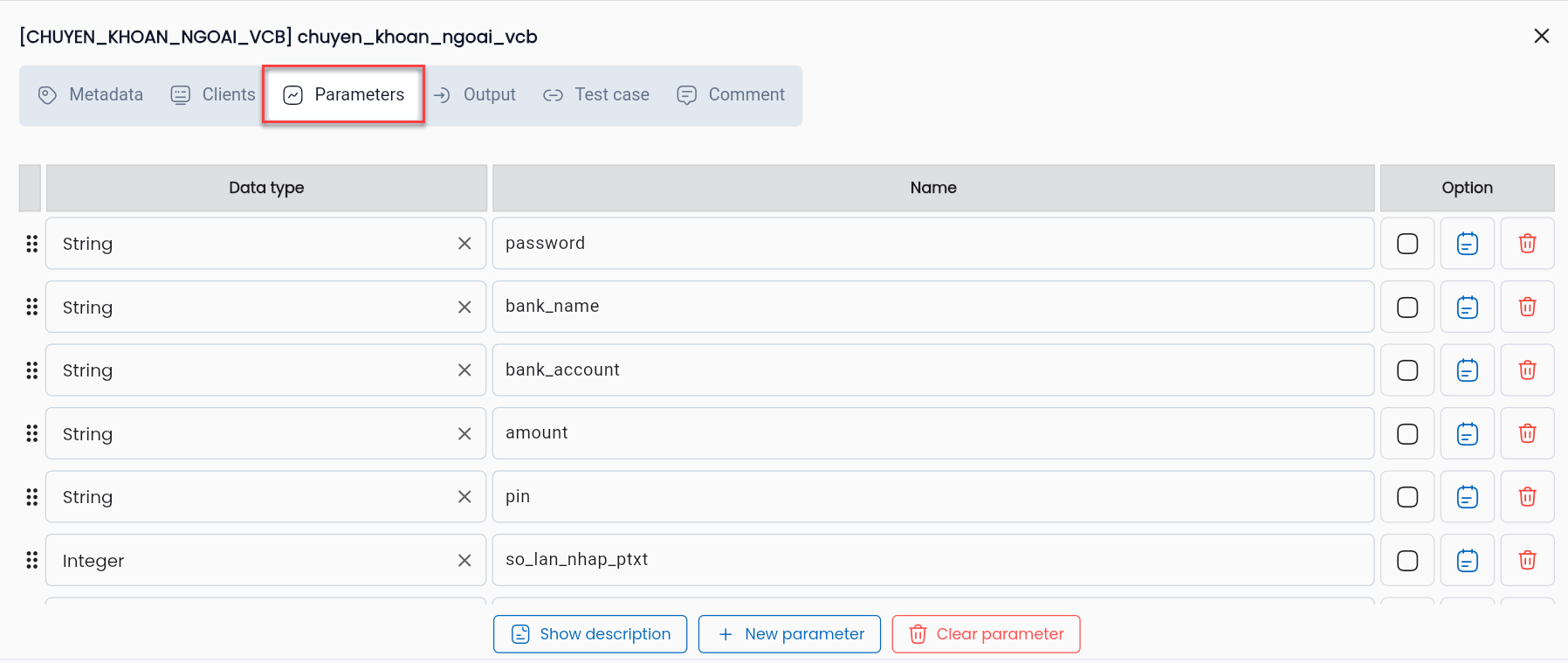1568x663 pixels.
Task: Clear the String data type of password
Action: (x=464, y=244)
